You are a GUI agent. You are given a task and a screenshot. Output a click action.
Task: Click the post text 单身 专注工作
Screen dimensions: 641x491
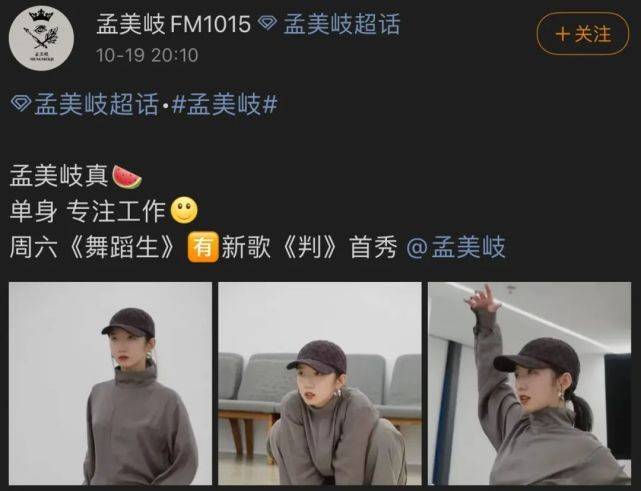tap(87, 211)
